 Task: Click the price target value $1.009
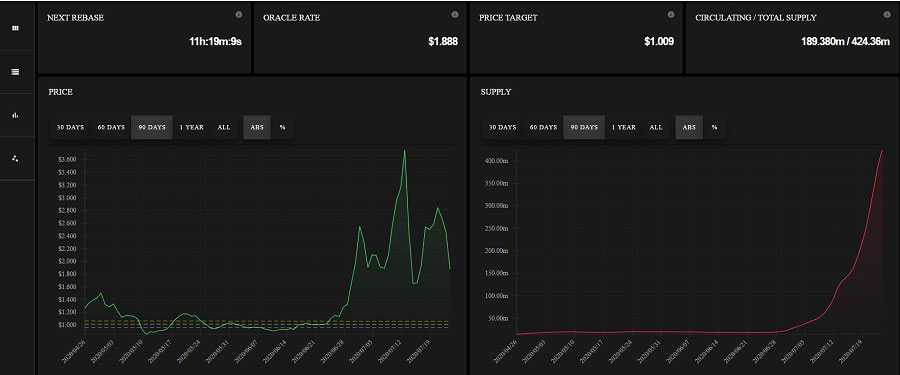coord(659,41)
